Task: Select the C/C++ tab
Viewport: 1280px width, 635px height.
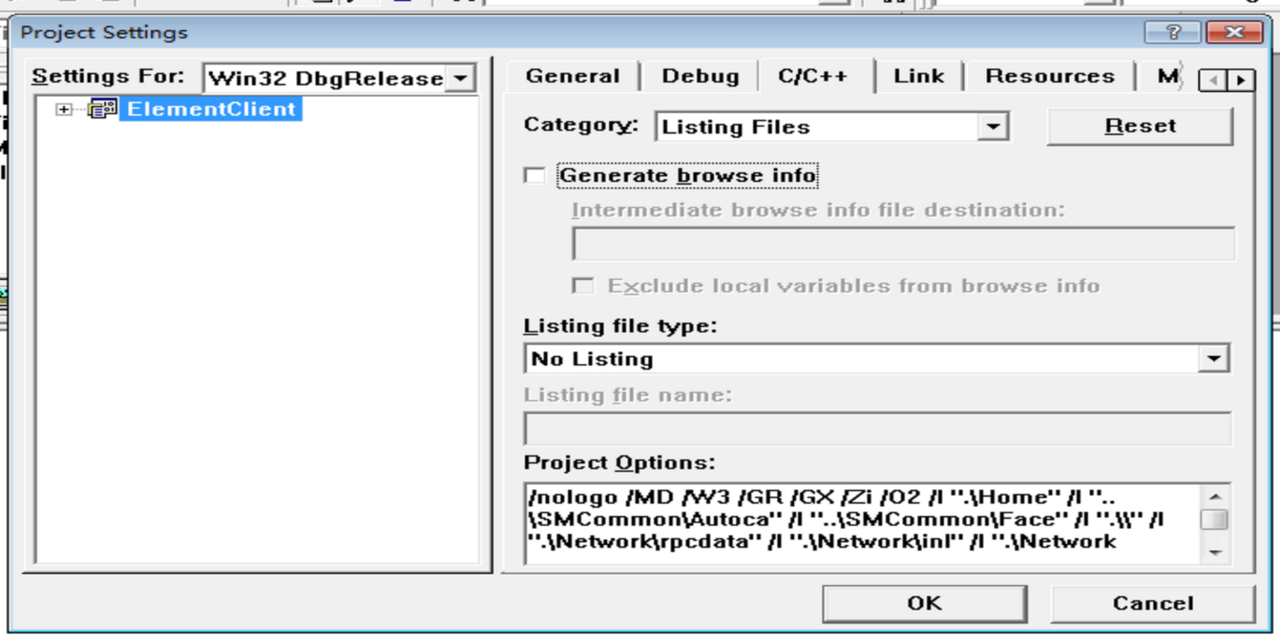Action: 812,75
